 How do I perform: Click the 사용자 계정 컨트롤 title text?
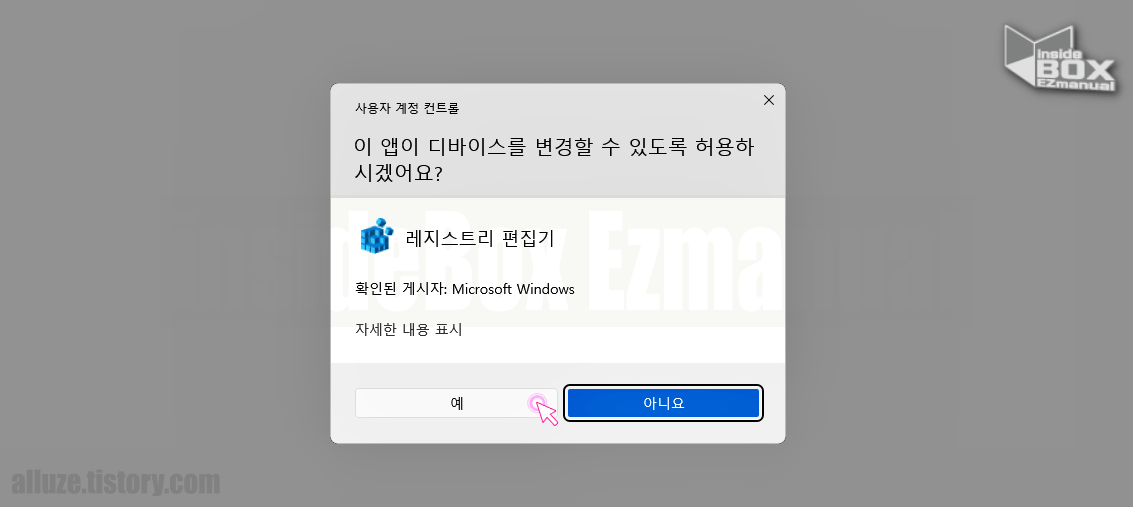click(407, 108)
